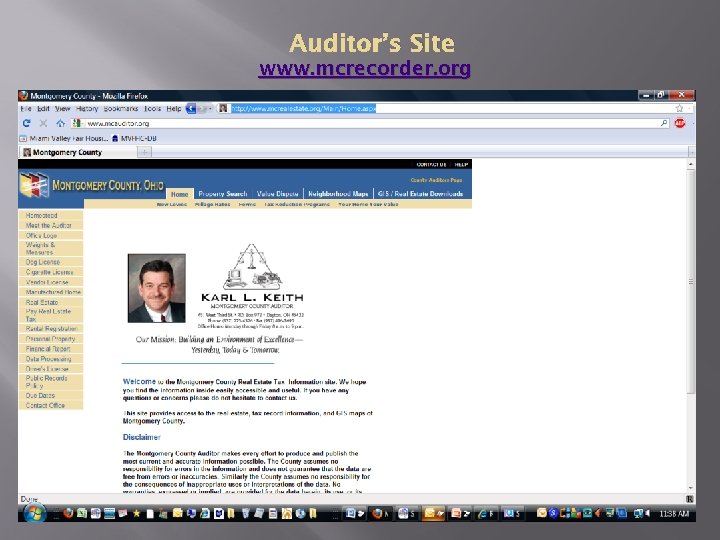Click the New Levies submenu link

pyautogui.click(x=172, y=204)
